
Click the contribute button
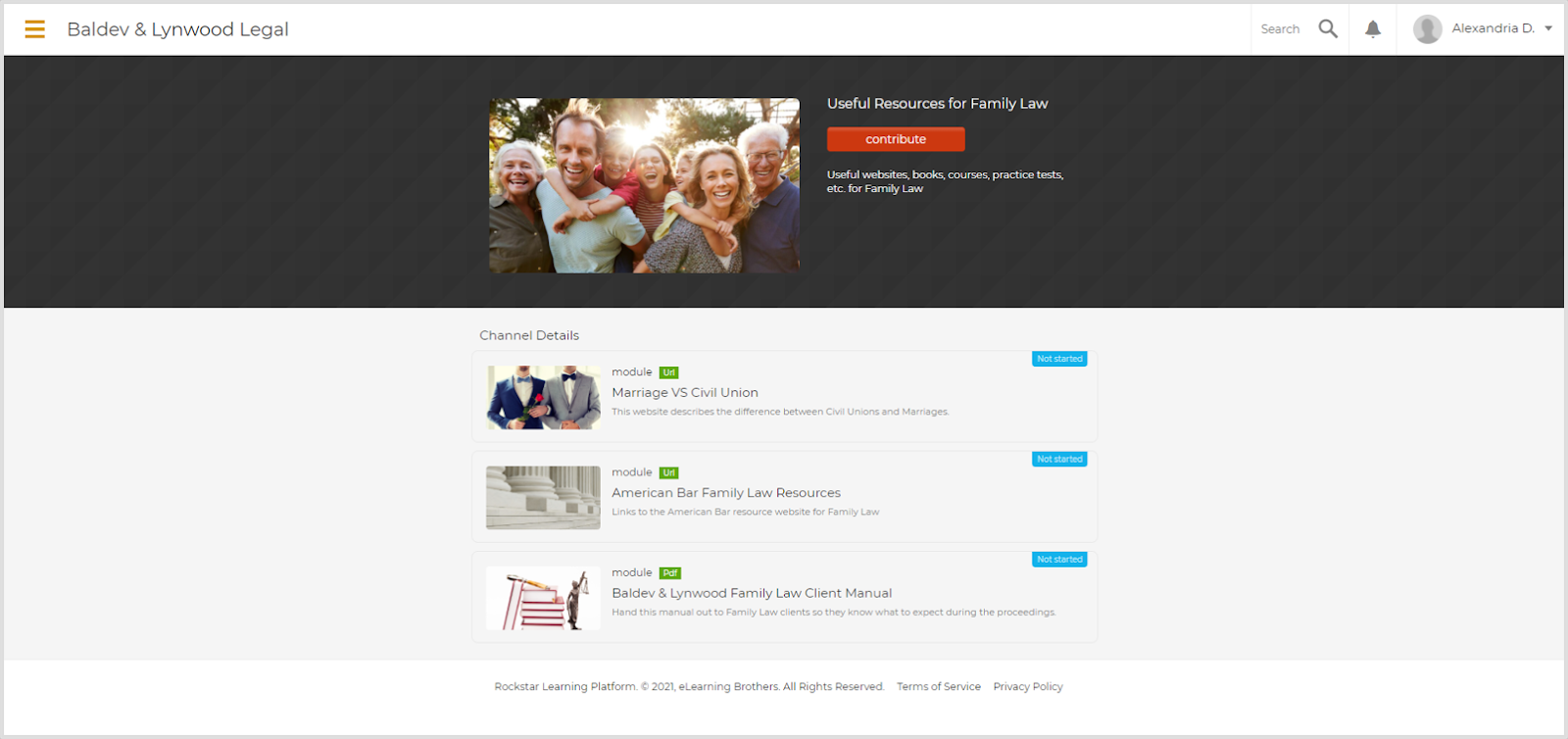896,139
